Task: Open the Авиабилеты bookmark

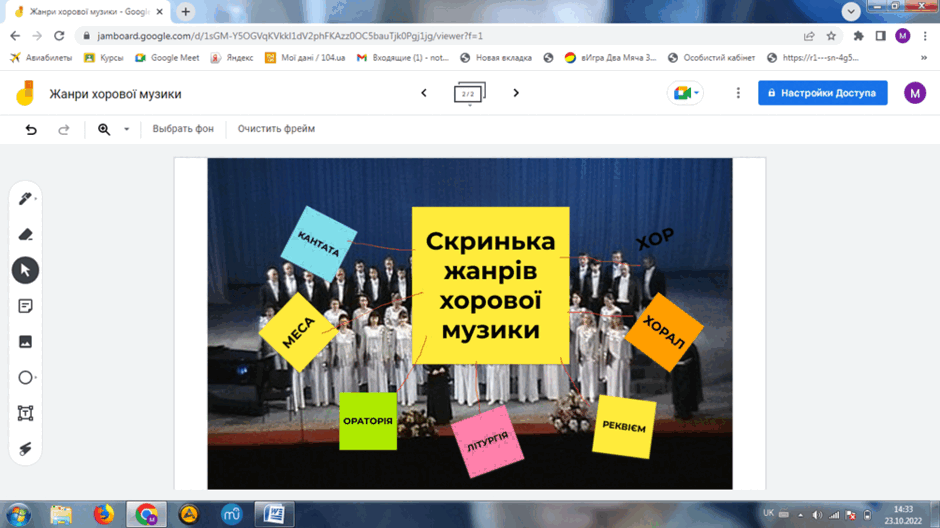Action: [x=41, y=58]
